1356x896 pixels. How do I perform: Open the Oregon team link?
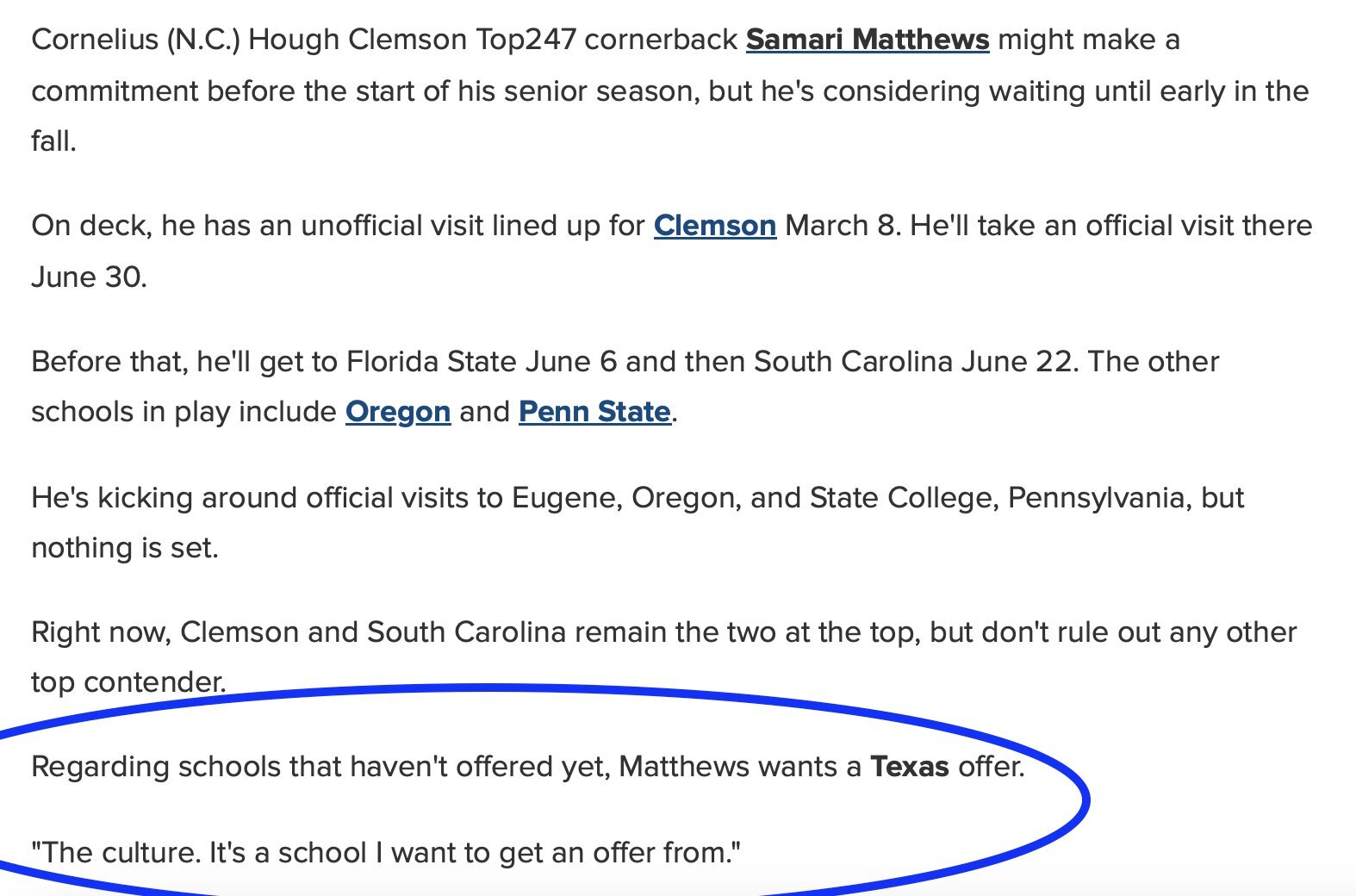coord(398,412)
